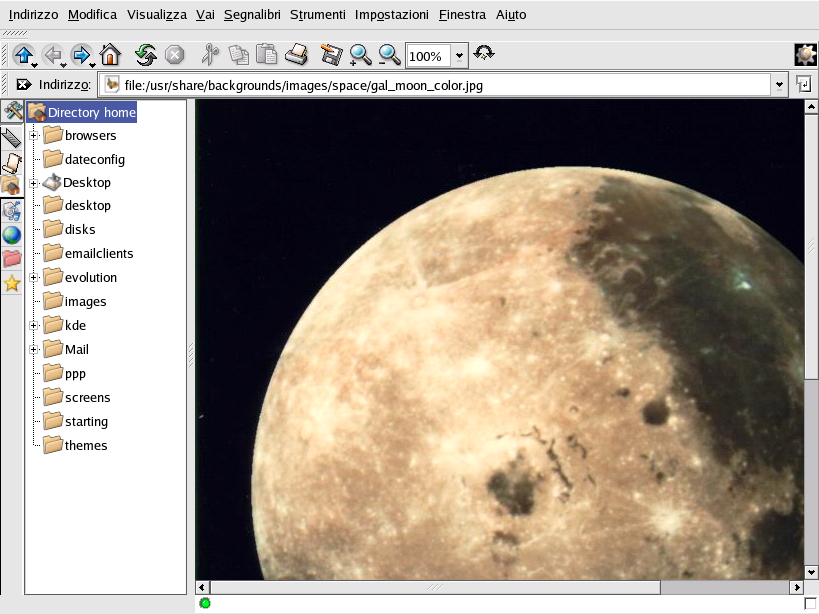The width and height of the screenshot is (819, 614).
Task: Open the address history dropdown arrow
Action: pos(779,85)
